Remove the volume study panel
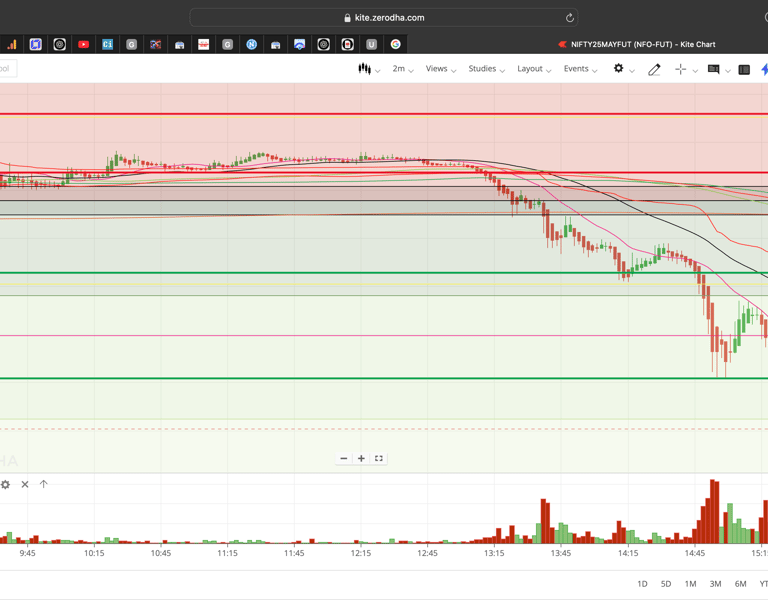Screen dimensions: 768x600 [25, 484]
